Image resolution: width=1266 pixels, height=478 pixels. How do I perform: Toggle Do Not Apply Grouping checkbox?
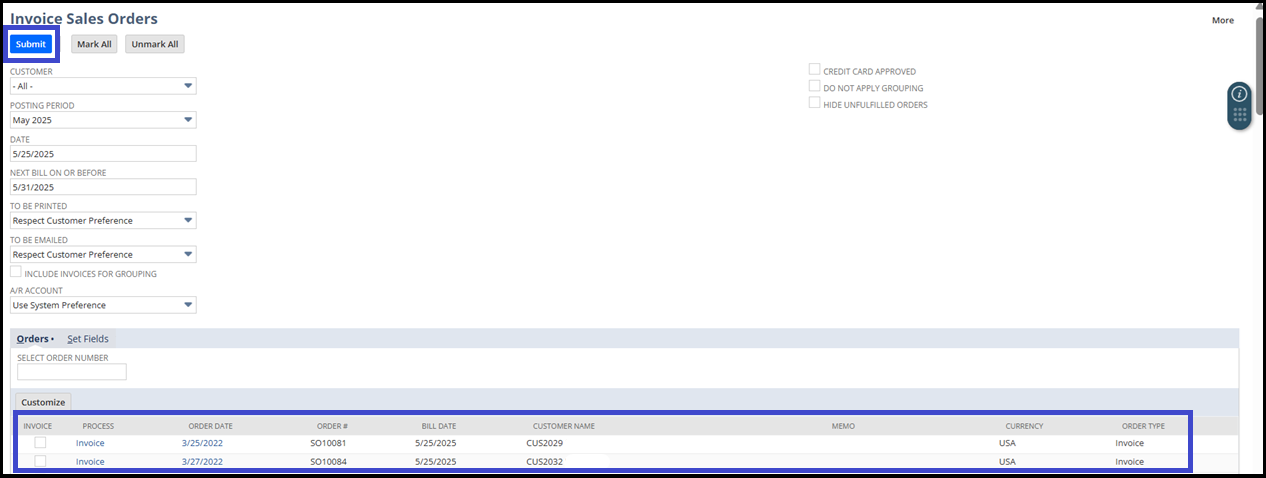[815, 87]
